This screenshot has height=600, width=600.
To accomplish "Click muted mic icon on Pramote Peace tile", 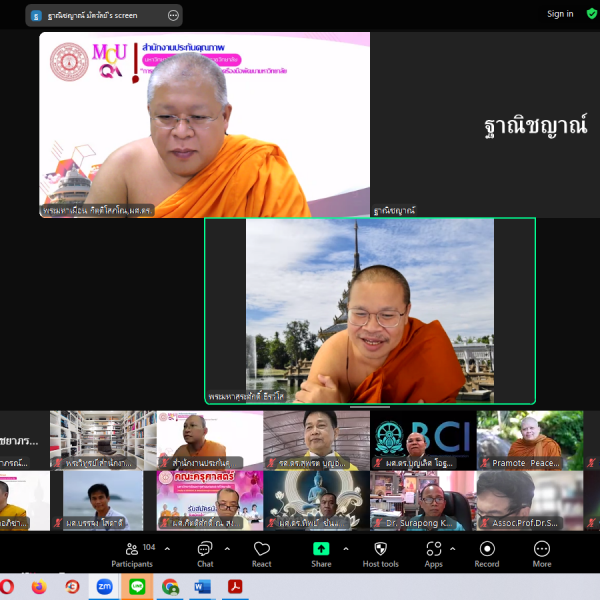I will coord(485,463).
